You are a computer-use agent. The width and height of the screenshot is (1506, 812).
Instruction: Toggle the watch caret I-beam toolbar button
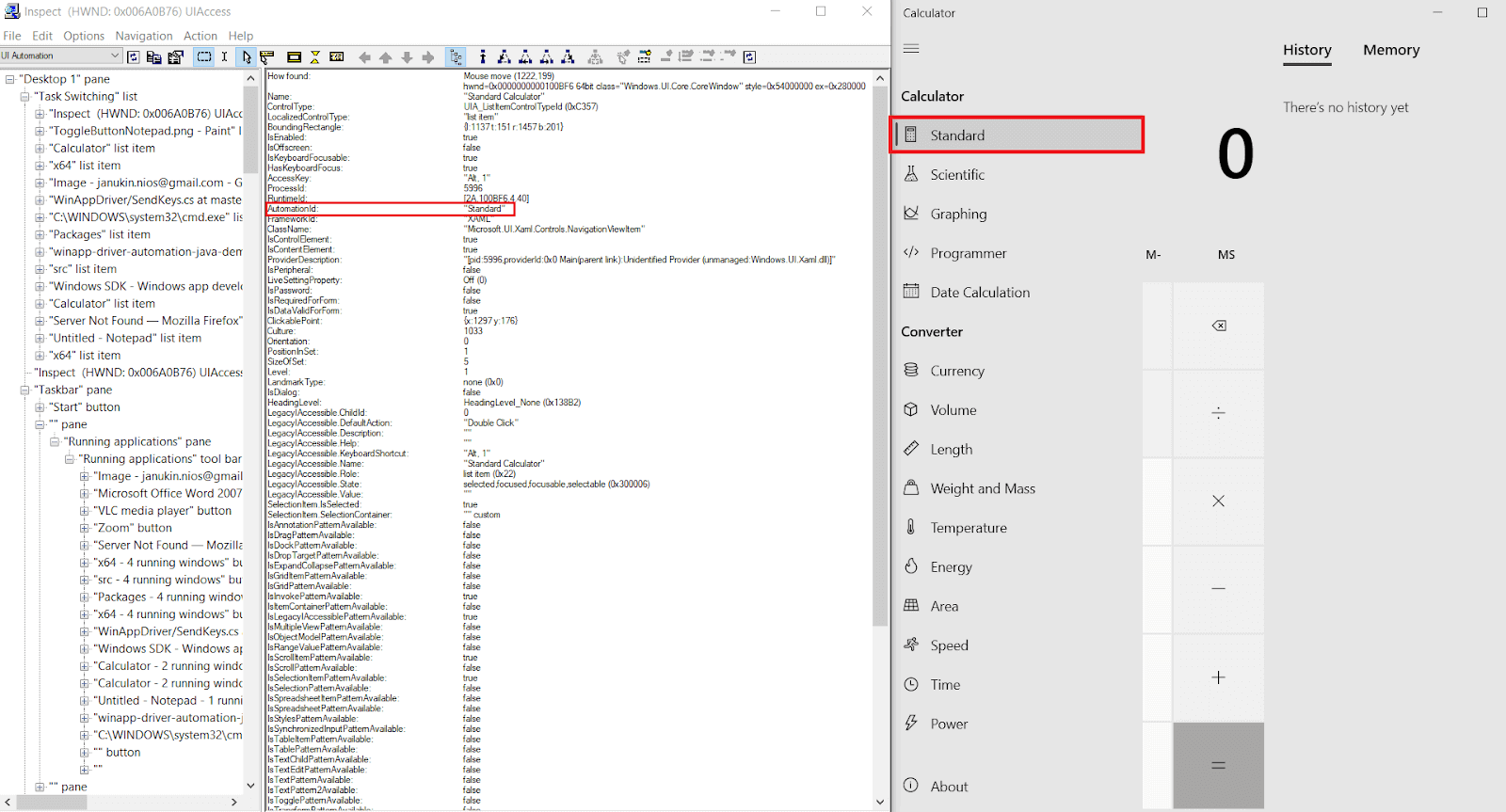coord(224,57)
